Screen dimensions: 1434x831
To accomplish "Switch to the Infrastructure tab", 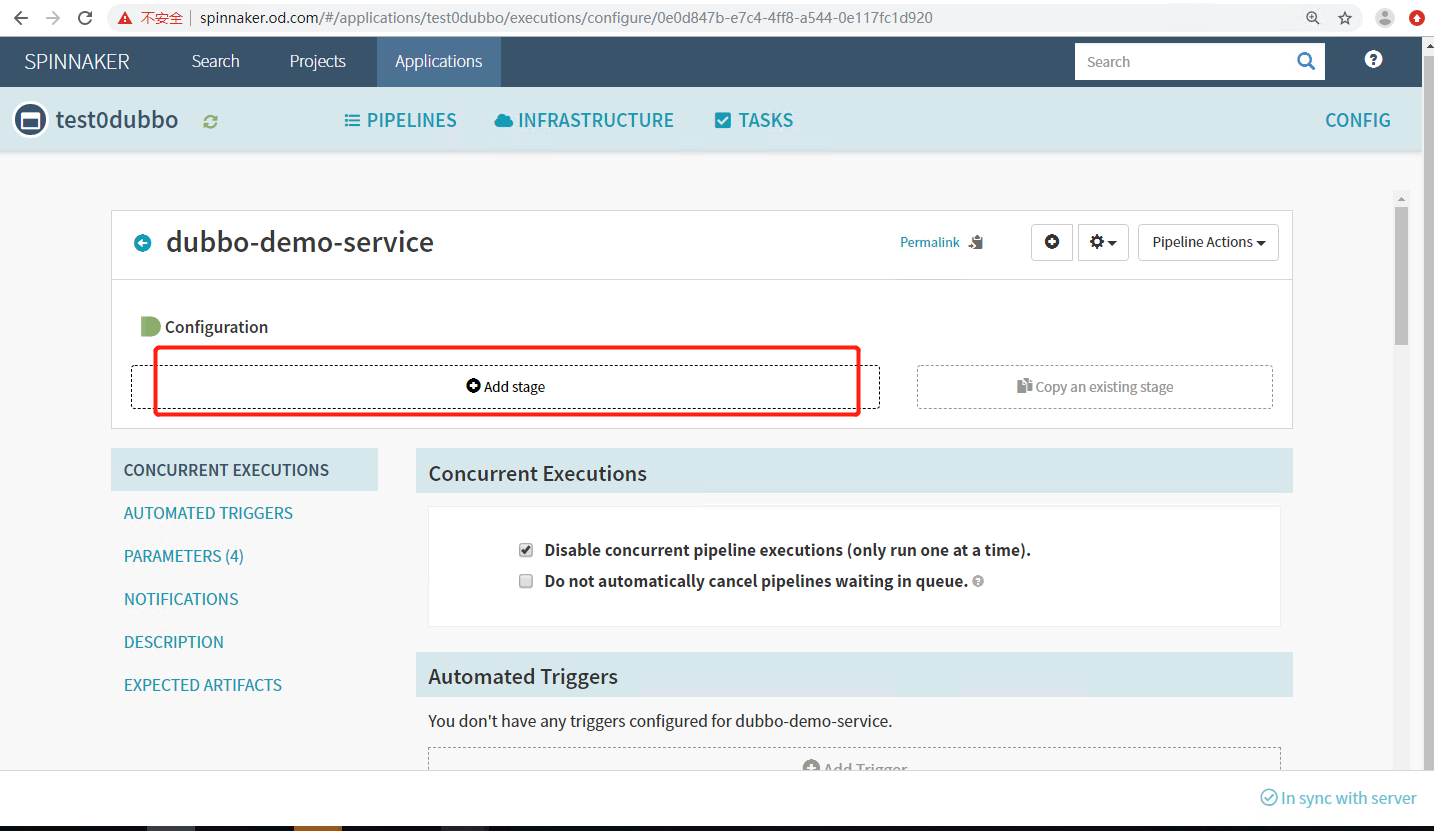I will point(584,120).
